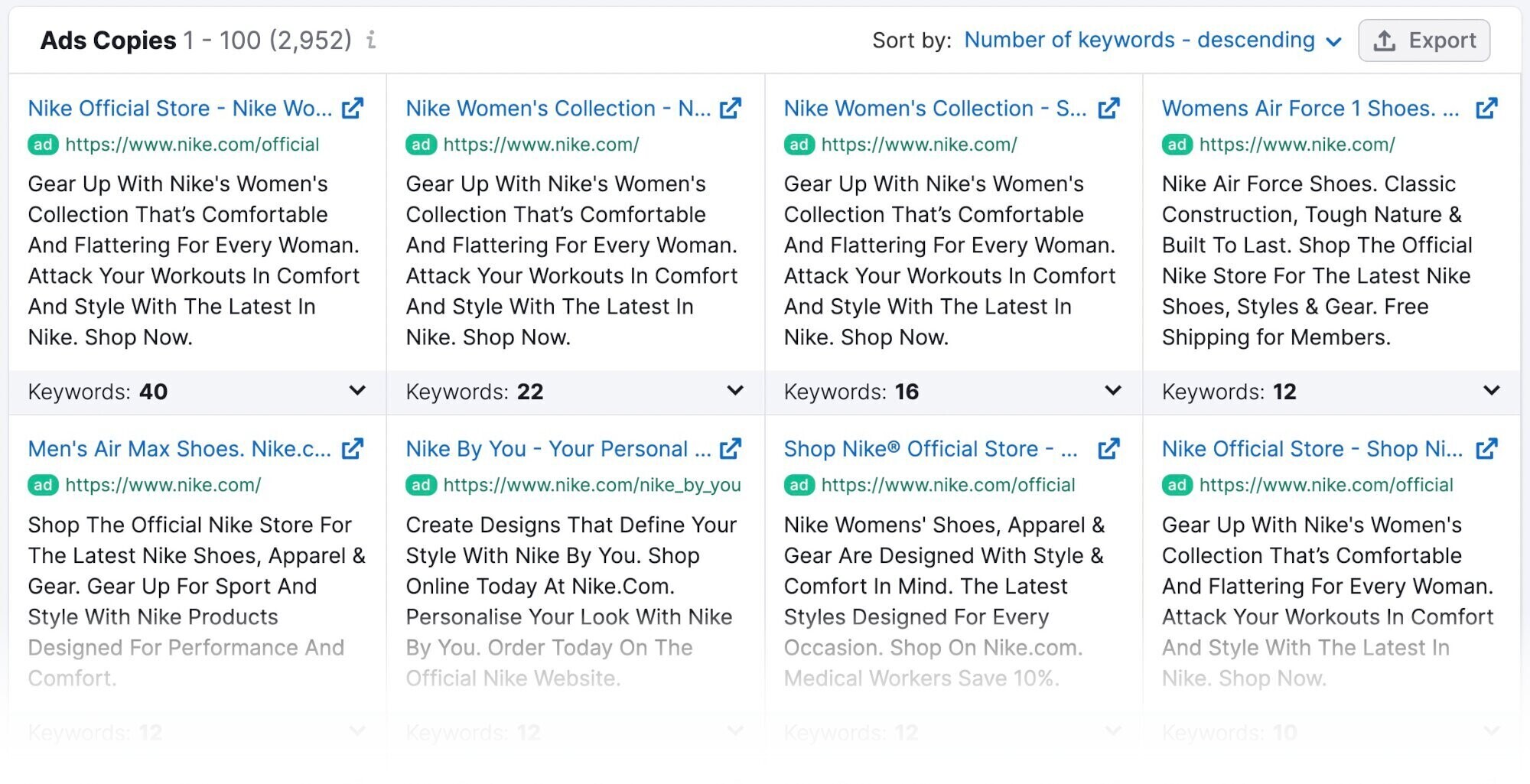Open Shop Nike® Official Store ad title
This screenshot has height=784, width=1530.
pos(930,449)
